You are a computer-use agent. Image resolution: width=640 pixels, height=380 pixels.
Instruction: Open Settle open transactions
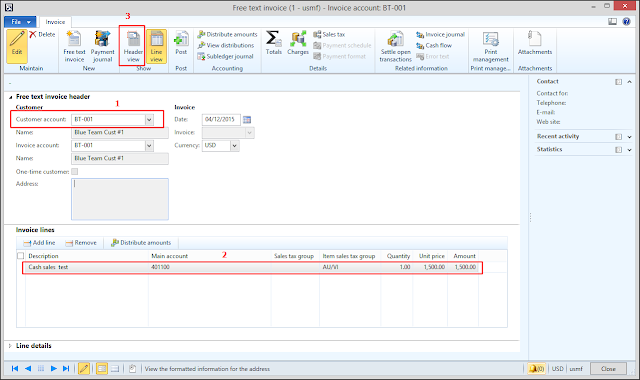point(396,46)
